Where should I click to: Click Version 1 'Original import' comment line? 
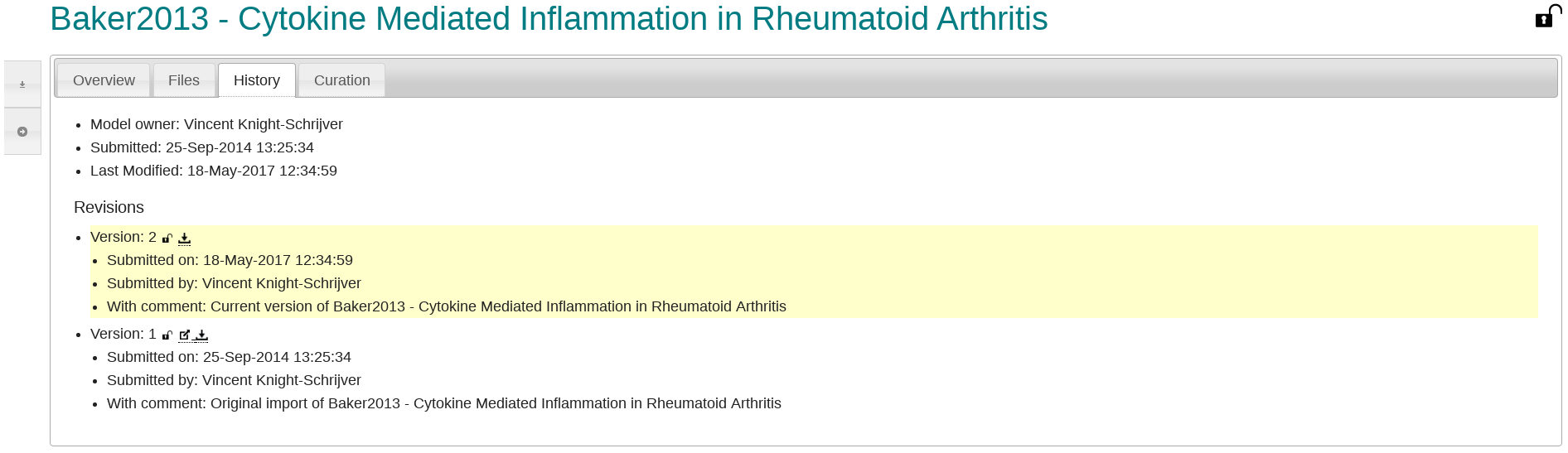443,403
